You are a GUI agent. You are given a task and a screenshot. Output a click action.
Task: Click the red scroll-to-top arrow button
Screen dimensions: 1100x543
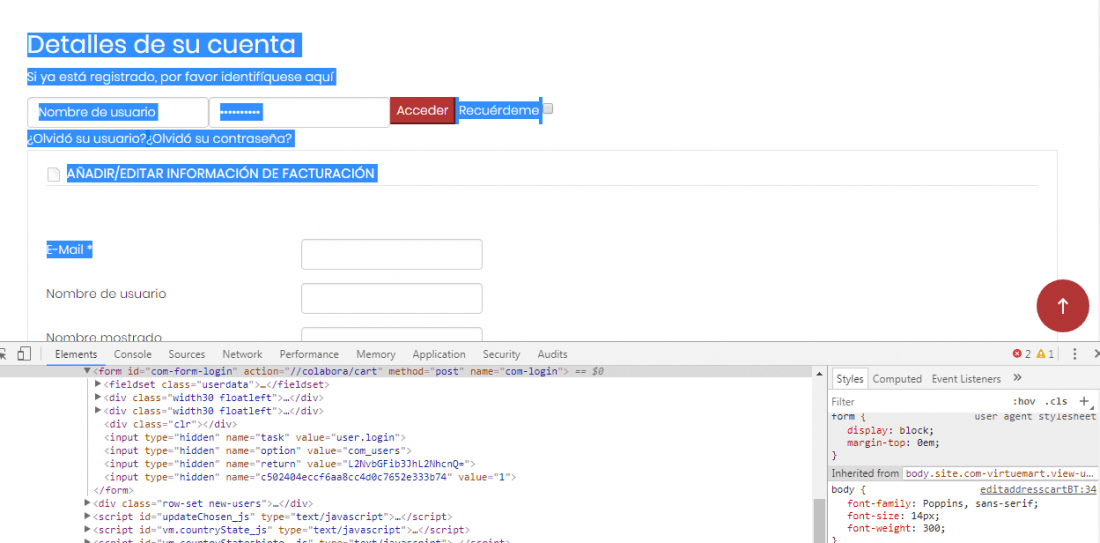tap(1063, 306)
